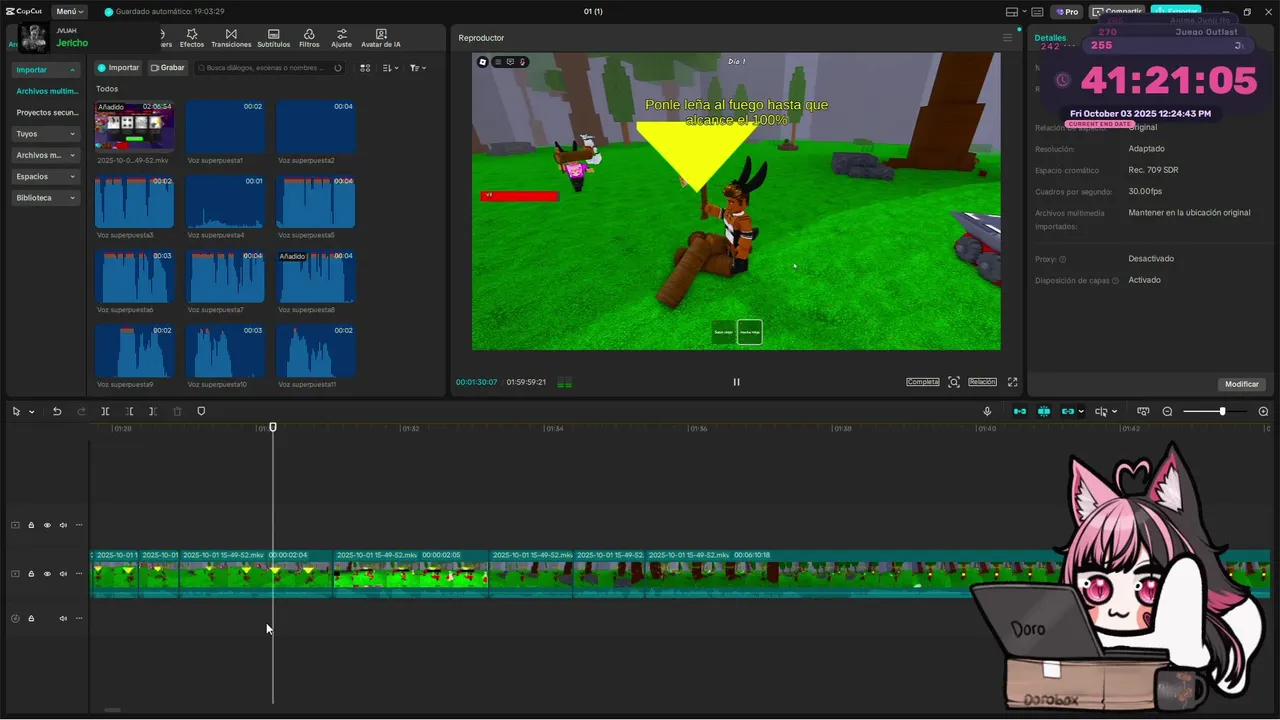Viewport: 1280px width, 720px height.
Task: Add a marker shield icon
Action: [x=201, y=411]
